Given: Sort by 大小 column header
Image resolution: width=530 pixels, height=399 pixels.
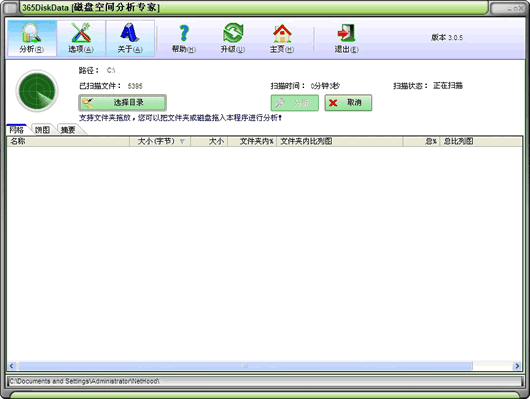Looking at the screenshot, I should (209, 141).
